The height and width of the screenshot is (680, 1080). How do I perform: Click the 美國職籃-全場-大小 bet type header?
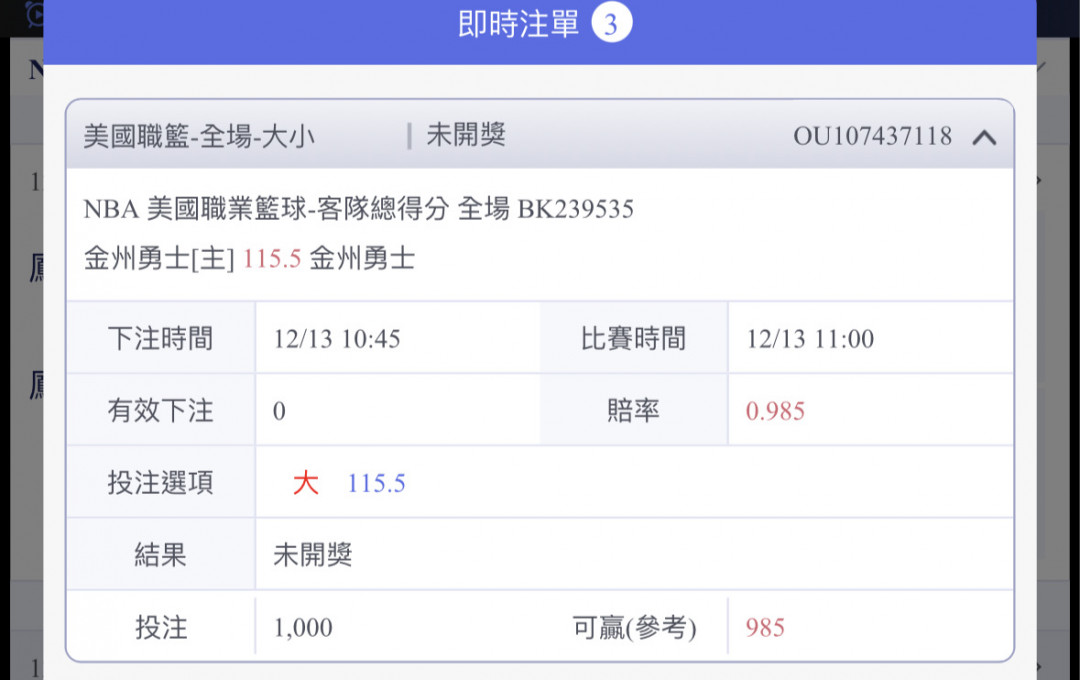[199, 136]
